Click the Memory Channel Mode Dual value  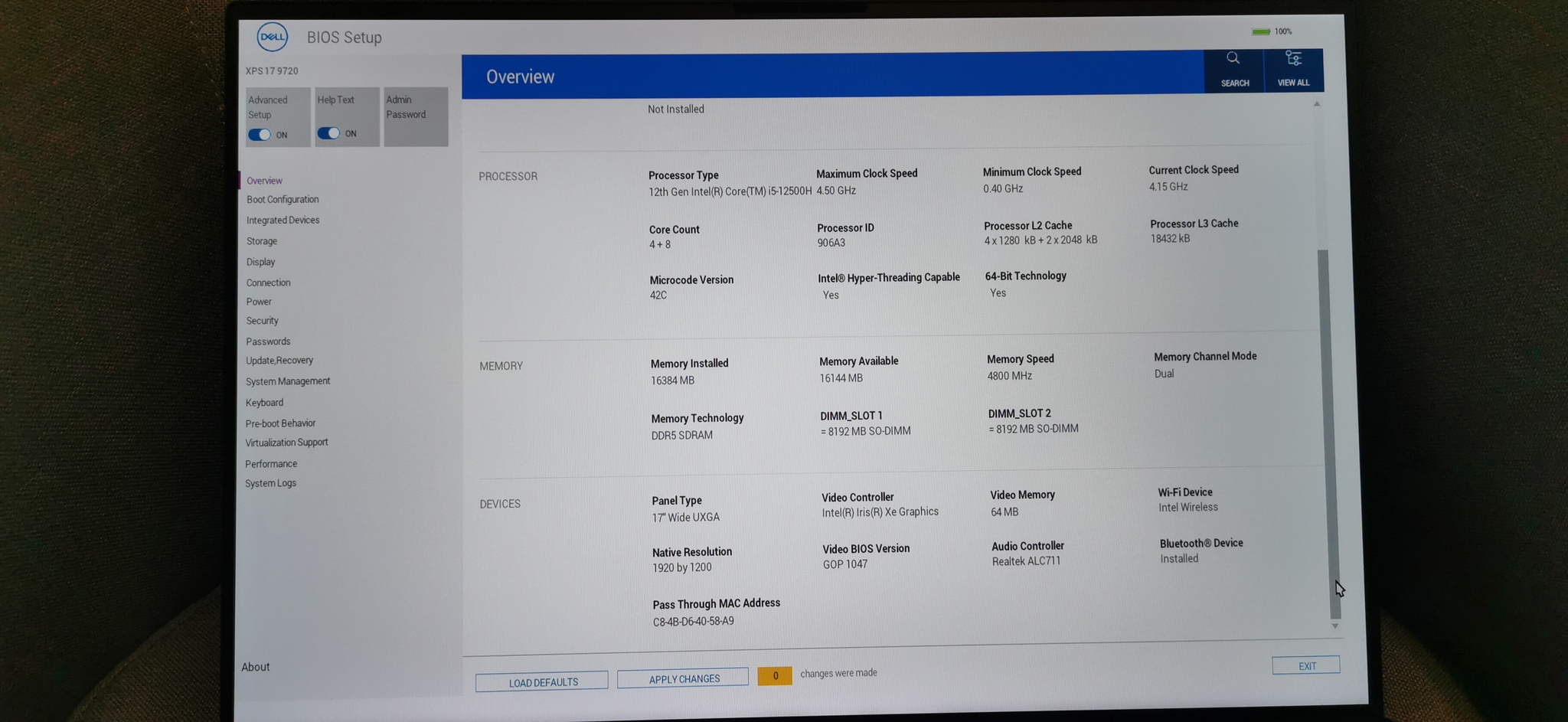(1164, 374)
